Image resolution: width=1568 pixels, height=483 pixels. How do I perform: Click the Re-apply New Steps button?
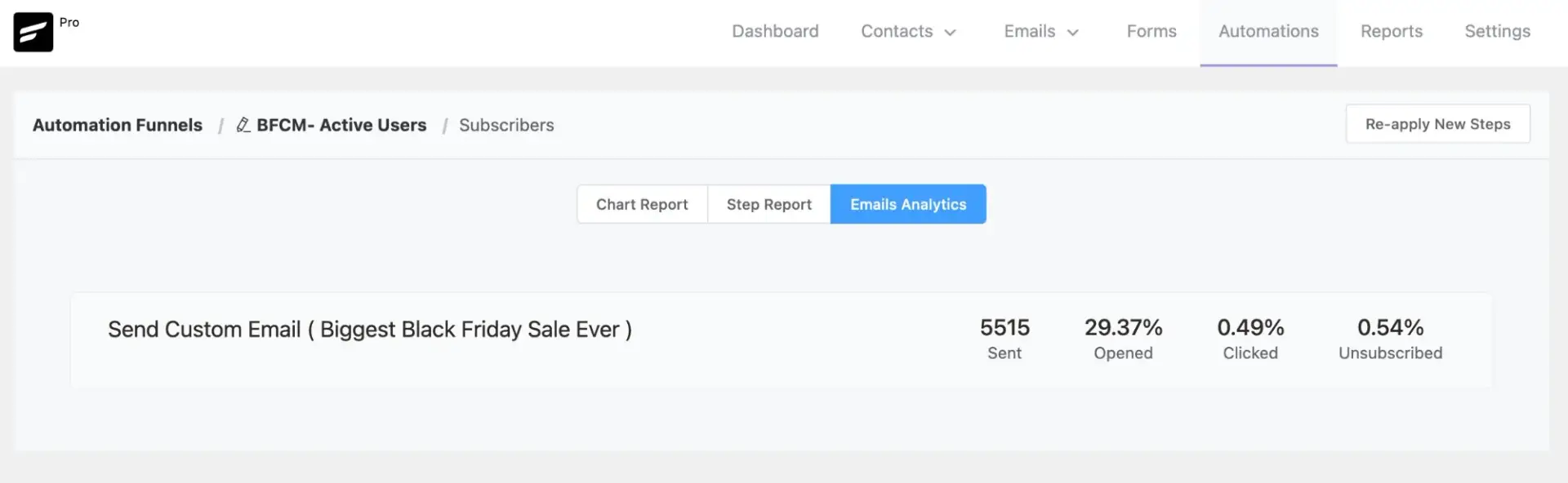tap(1437, 124)
